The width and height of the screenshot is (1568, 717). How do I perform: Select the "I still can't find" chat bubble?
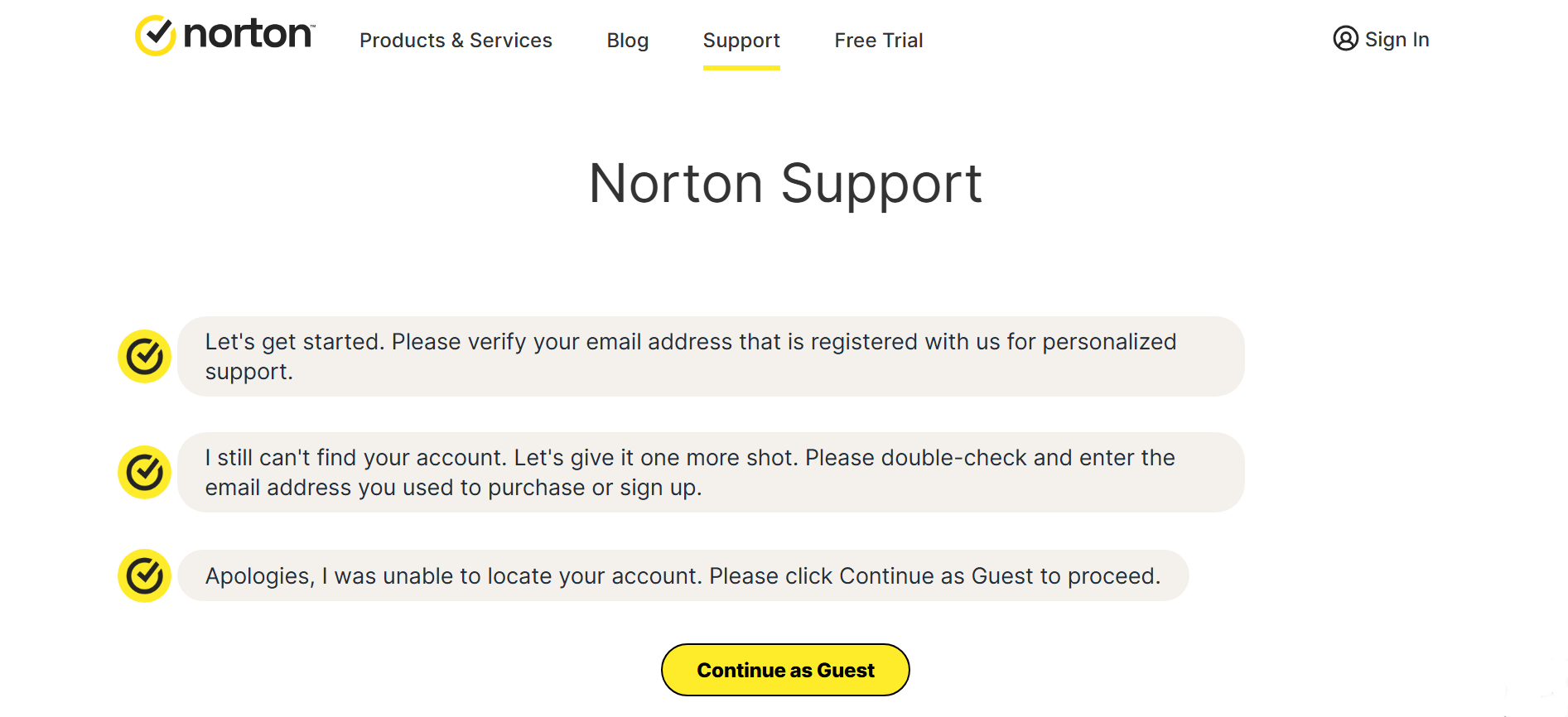(711, 473)
